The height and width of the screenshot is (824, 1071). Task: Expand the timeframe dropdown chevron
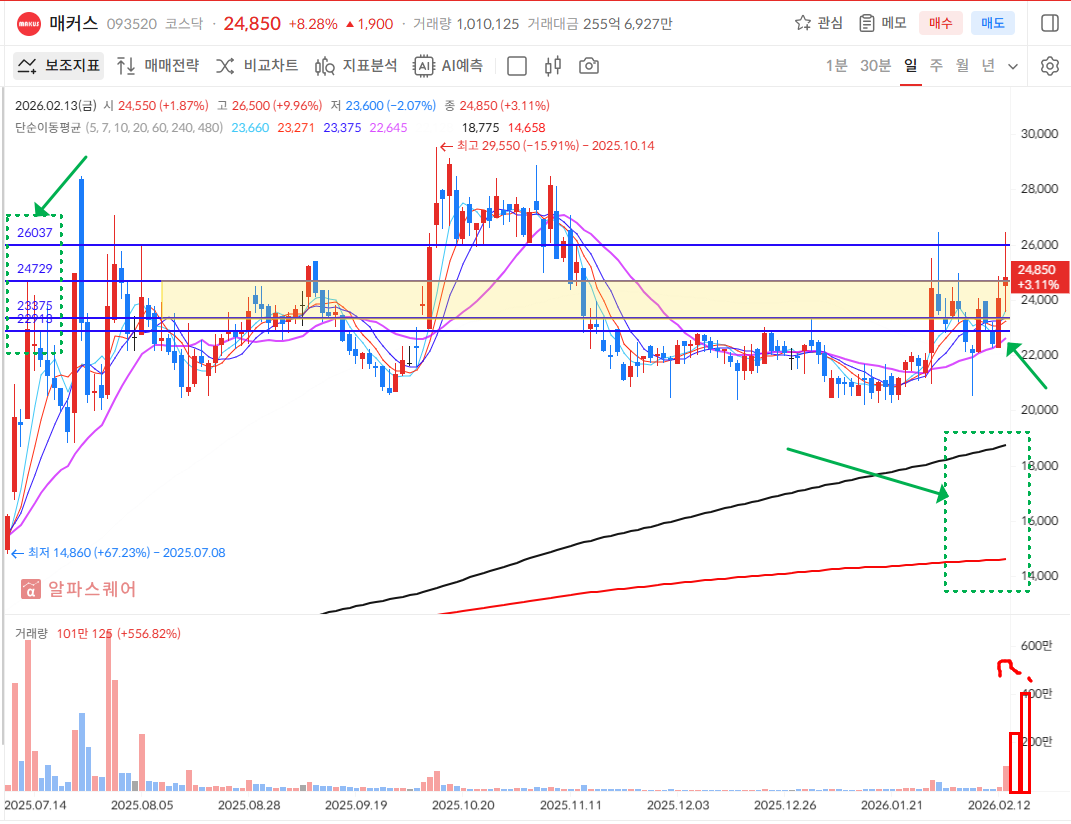pos(1013,66)
